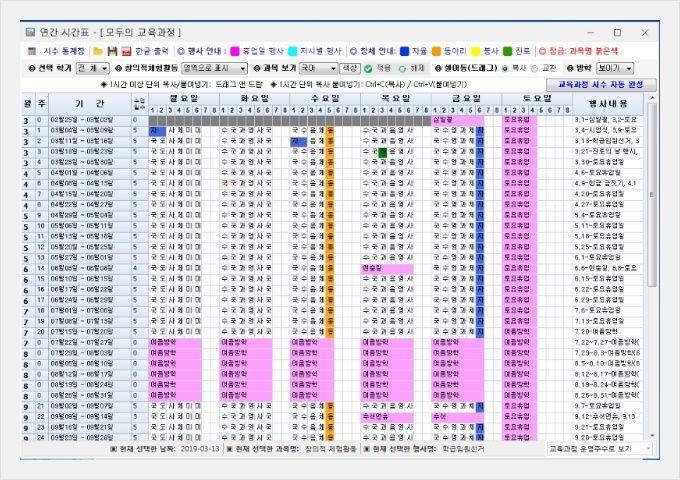The image size is (680, 480).
Task: Click the 학급임원선거 event name in status bar
Action: coord(463,449)
